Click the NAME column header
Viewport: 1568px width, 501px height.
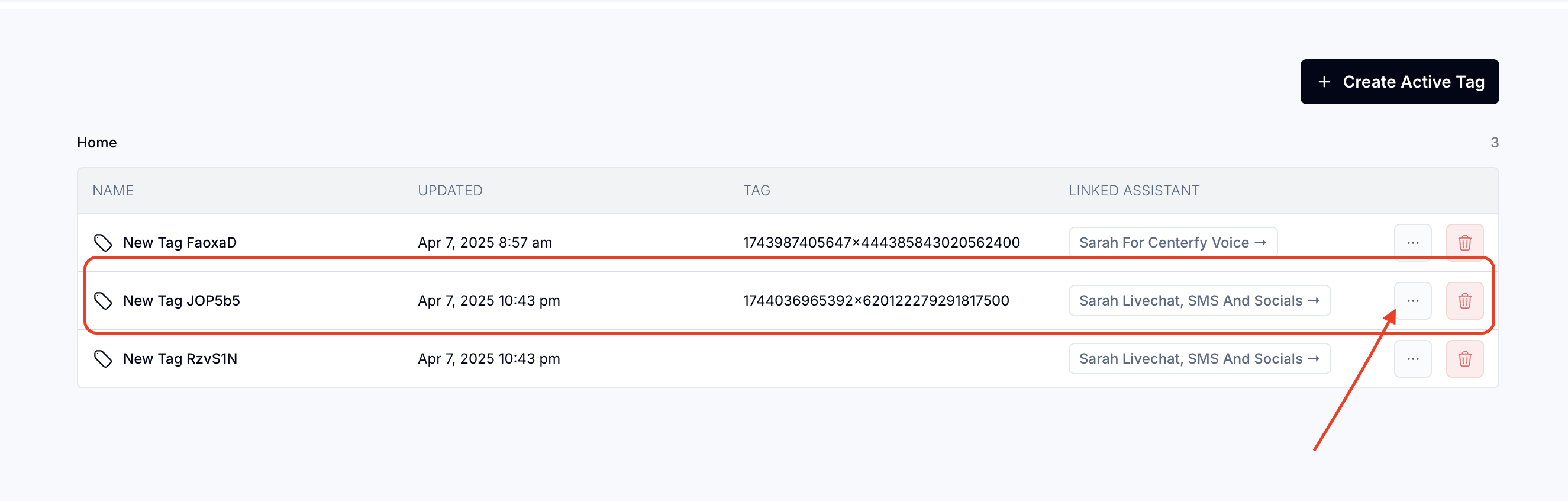113,191
